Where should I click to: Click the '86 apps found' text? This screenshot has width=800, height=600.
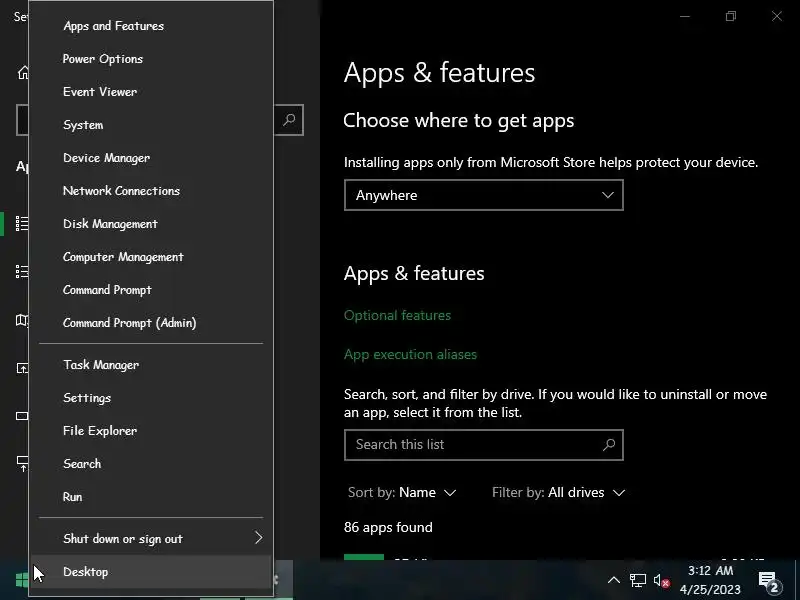388,527
